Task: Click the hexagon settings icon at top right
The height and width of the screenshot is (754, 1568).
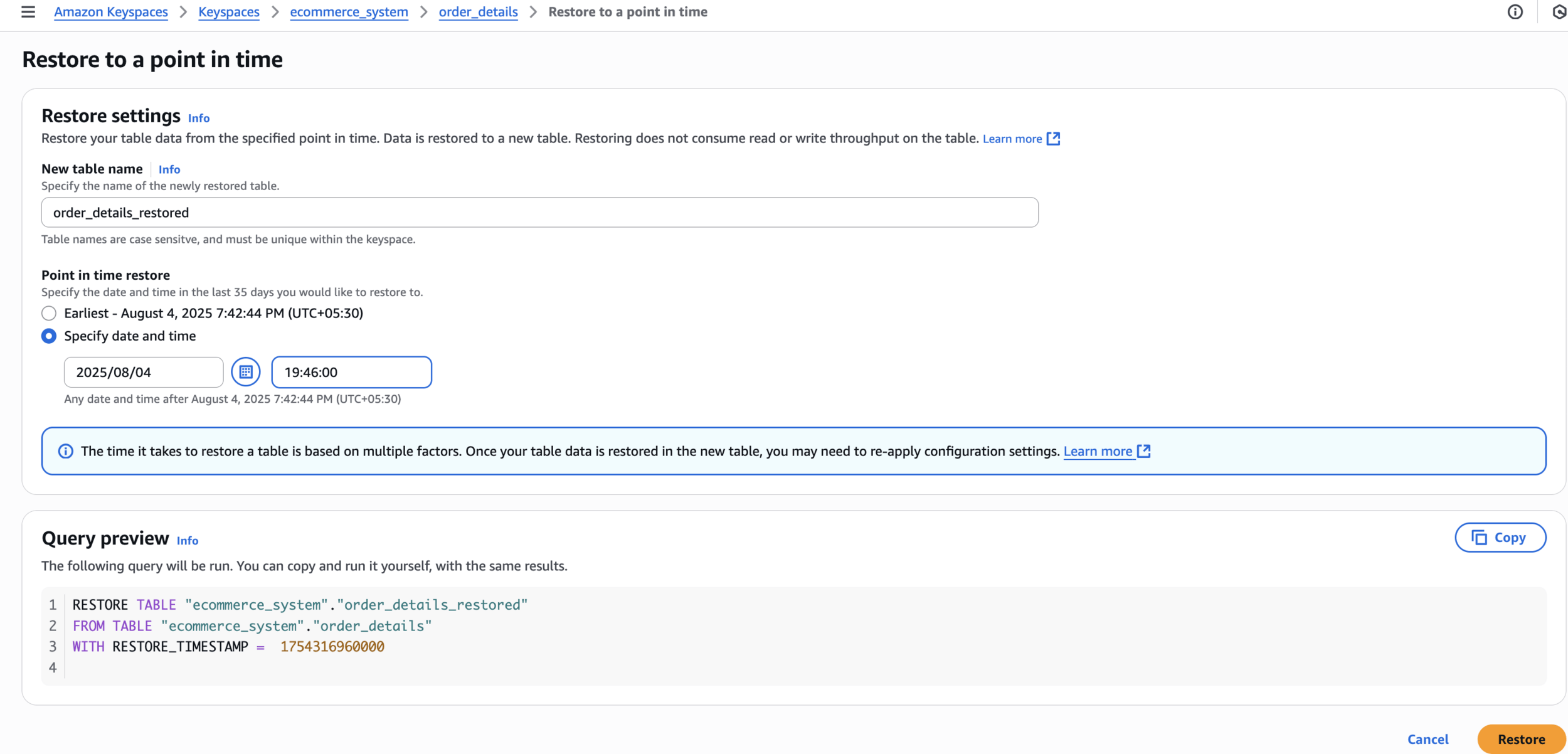Action: pyautogui.click(x=1559, y=12)
